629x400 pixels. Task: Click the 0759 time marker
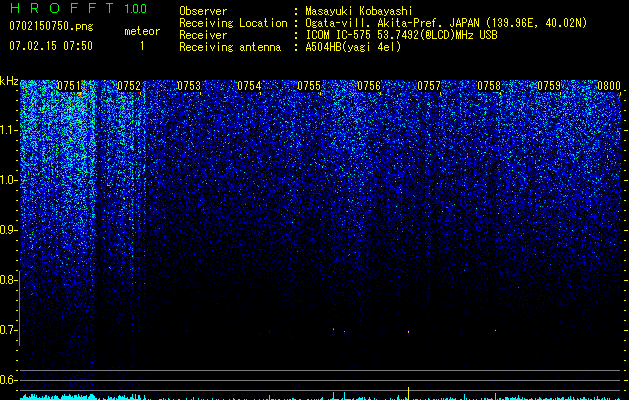[549, 86]
